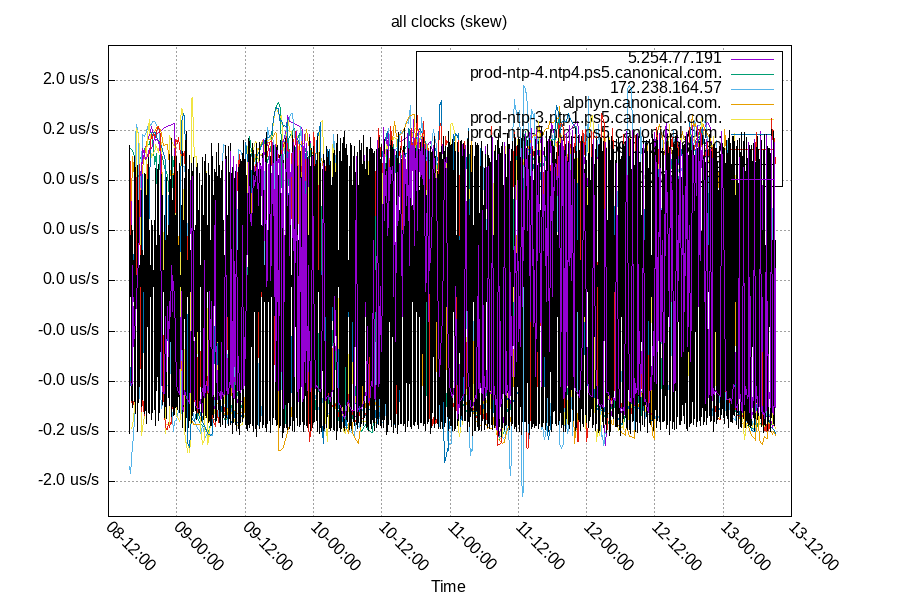Click the "10-12:00" time tick label
This screenshot has width=900, height=600.
[404, 546]
